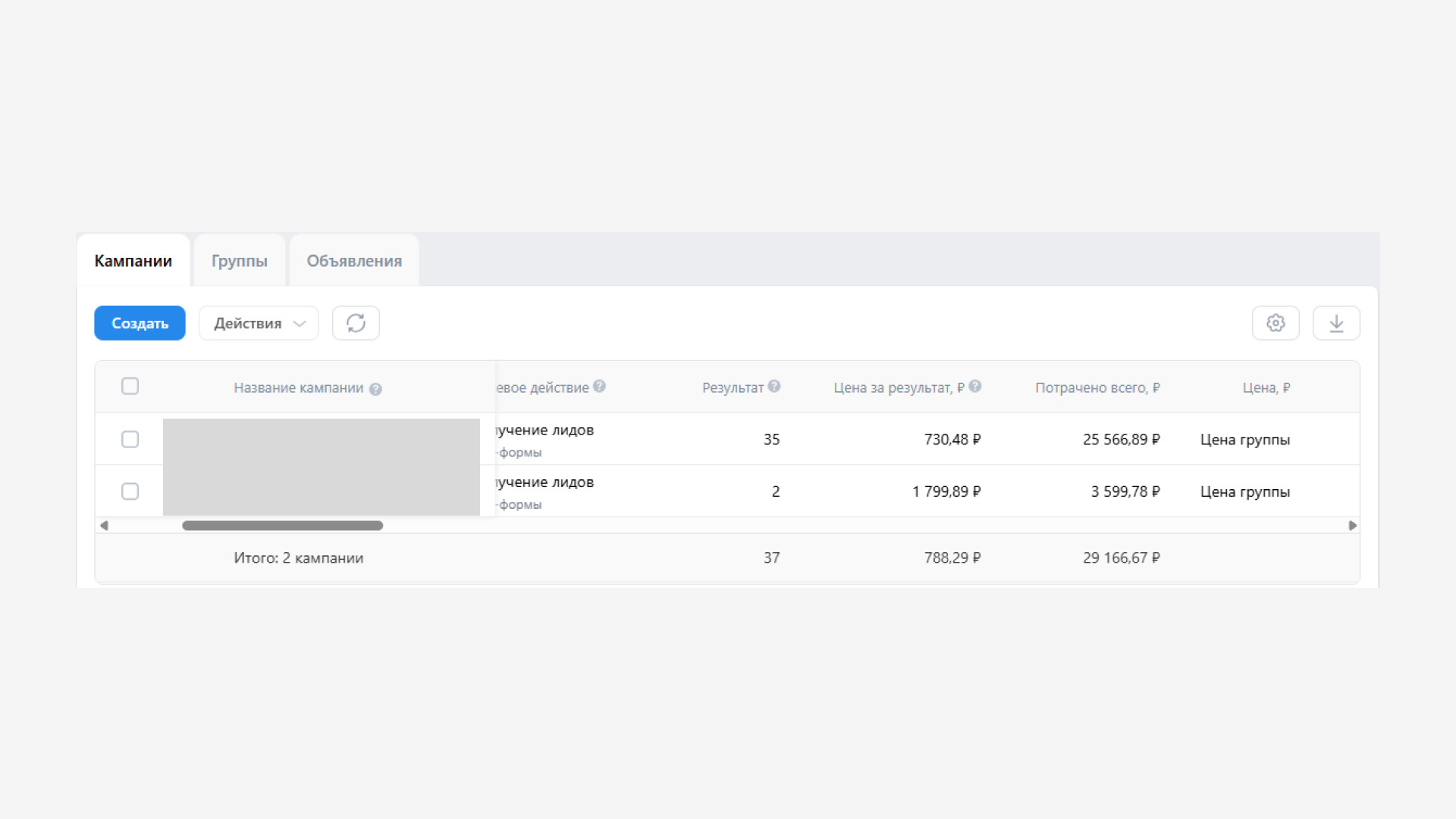Viewport: 1456px width, 819px height.
Task: Check the second campaign row checkbox
Action: click(x=130, y=491)
